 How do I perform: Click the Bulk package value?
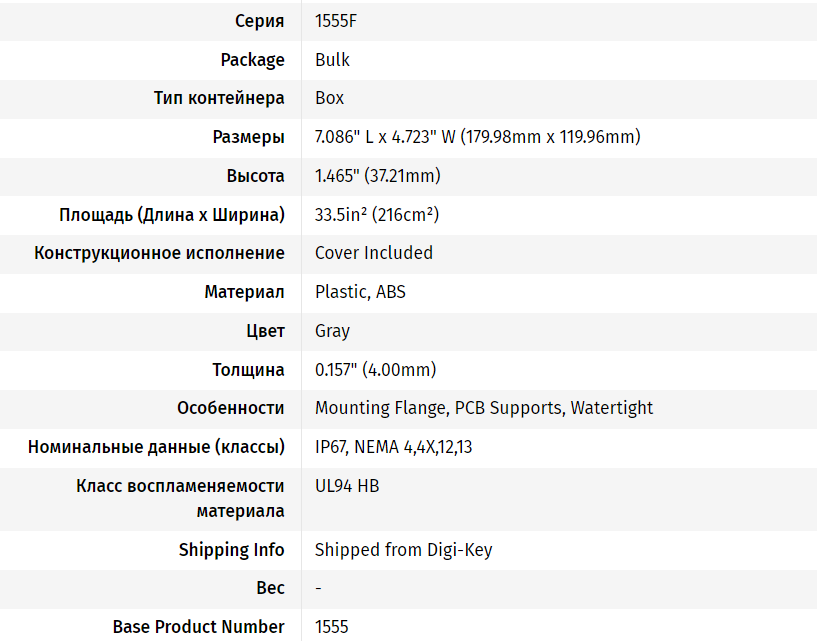pos(332,60)
